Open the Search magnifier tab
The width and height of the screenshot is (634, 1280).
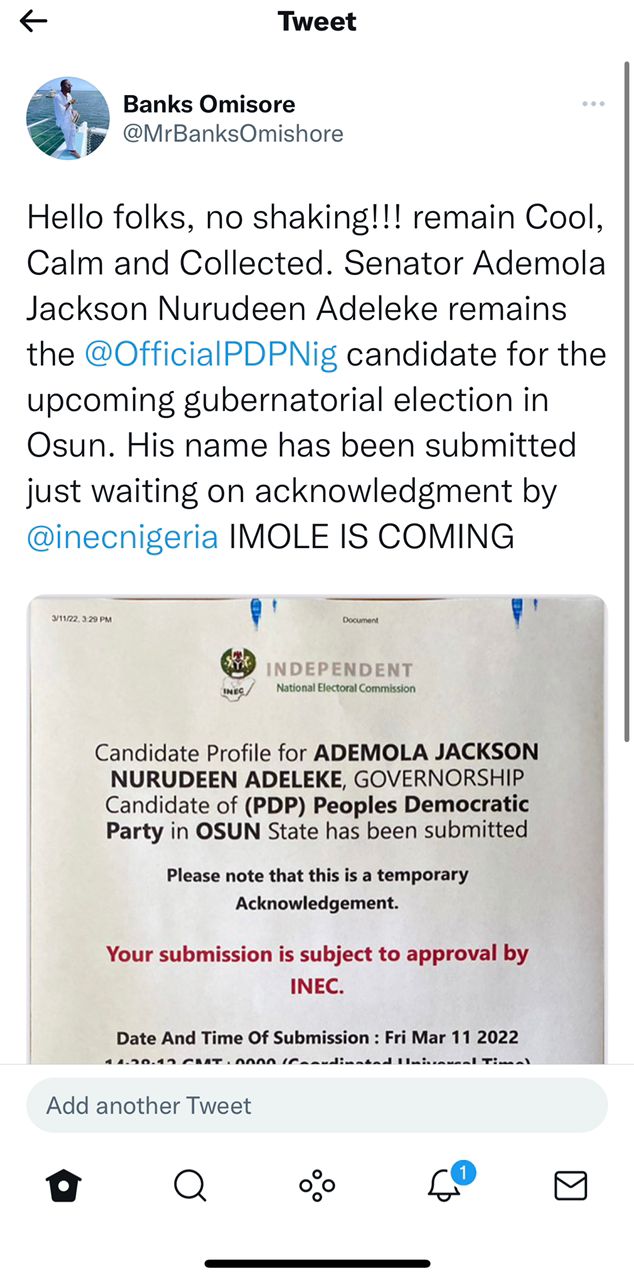pos(190,1186)
